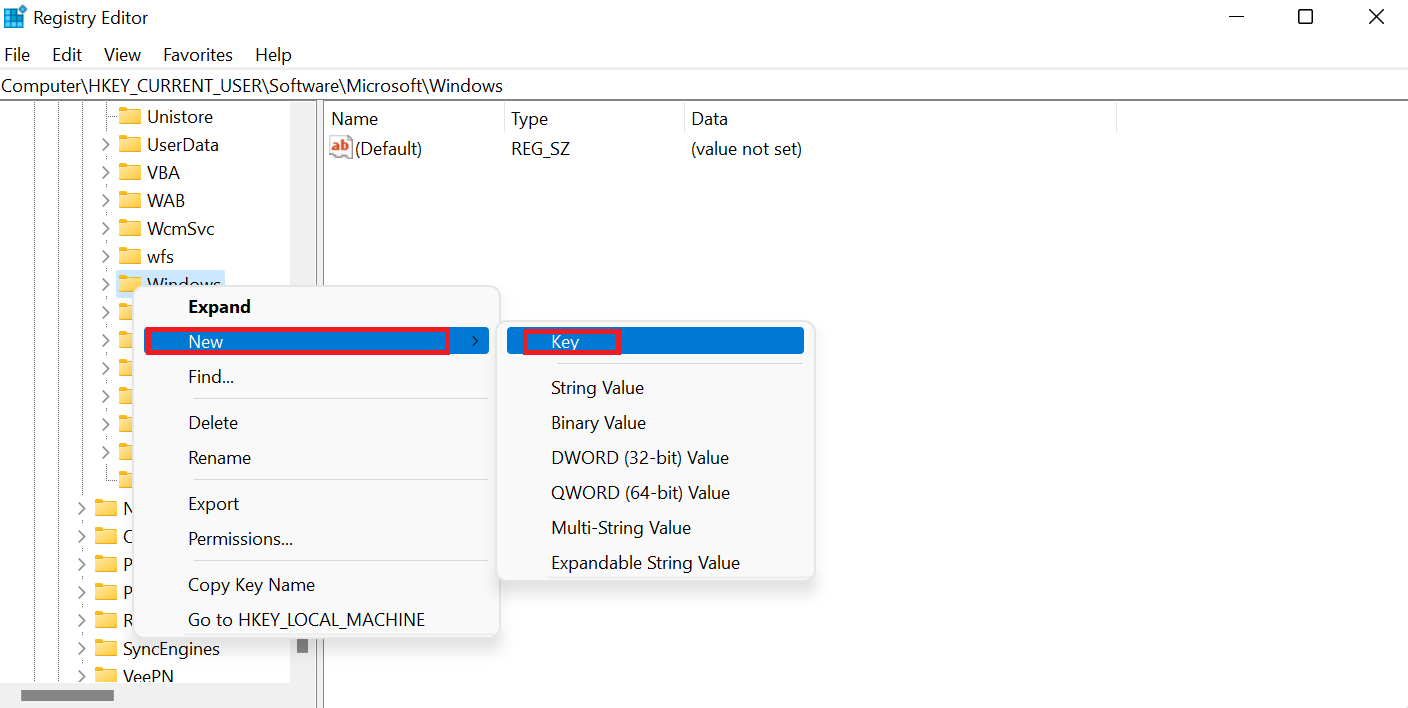Click the WAB folder icon
1408x708 pixels.
point(130,200)
